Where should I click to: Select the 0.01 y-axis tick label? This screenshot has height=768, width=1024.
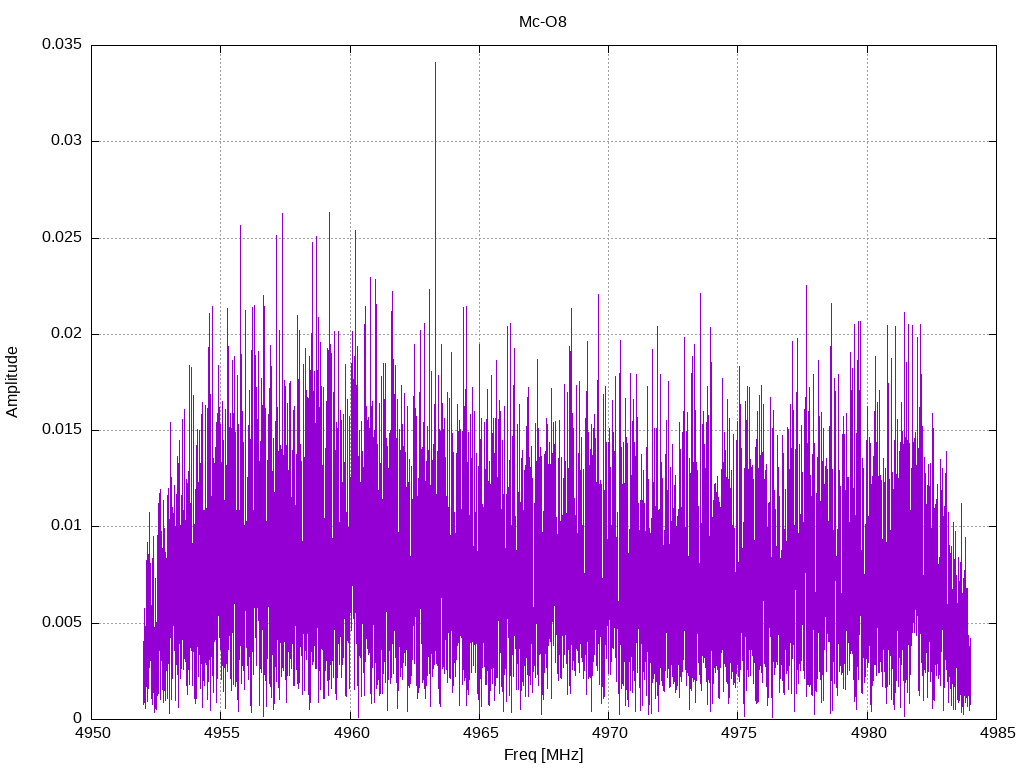tap(65, 526)
